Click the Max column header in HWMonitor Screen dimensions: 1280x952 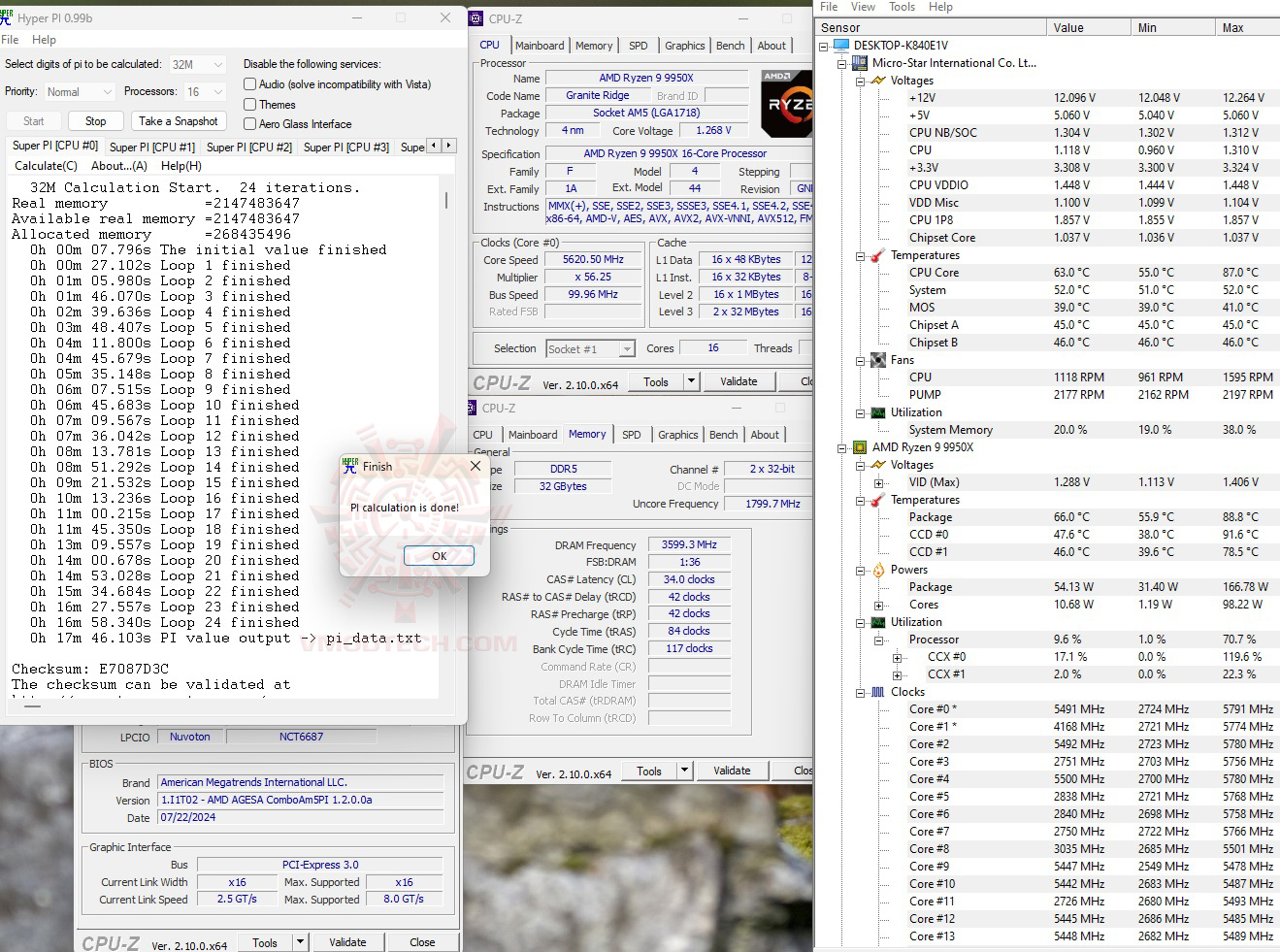1248,28
